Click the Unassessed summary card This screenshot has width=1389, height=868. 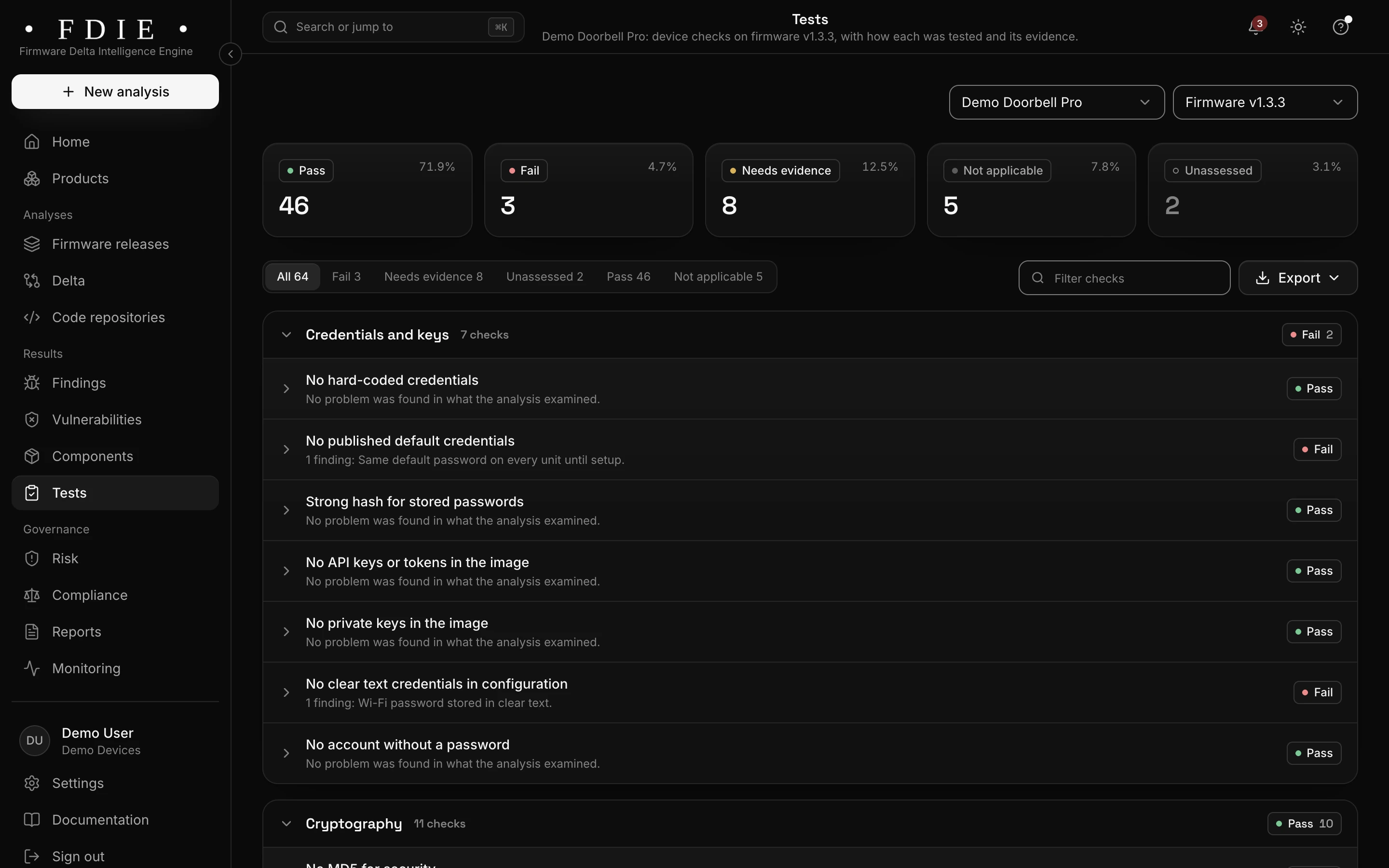[x=1253, y=190]
